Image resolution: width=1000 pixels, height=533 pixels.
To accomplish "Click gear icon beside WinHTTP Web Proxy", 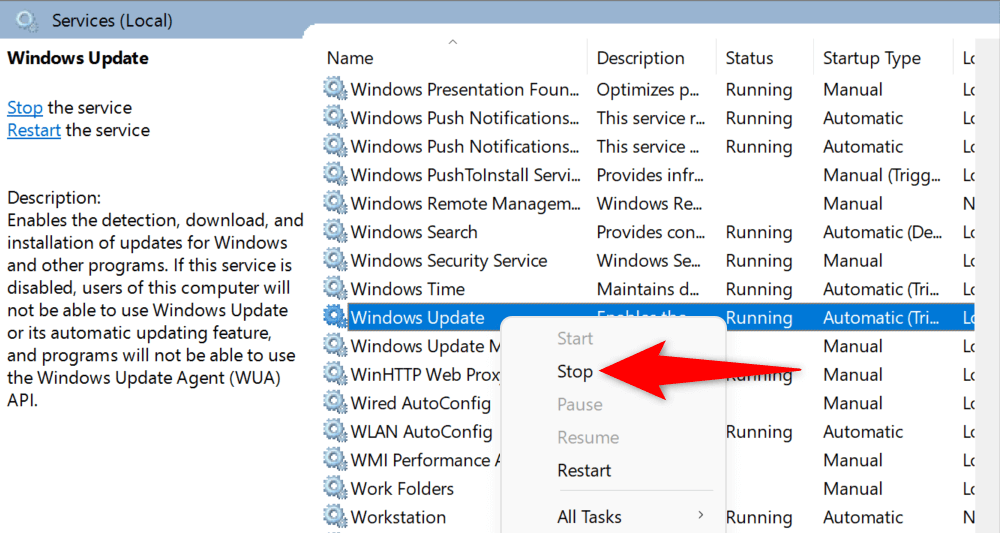I will (335, 374).
